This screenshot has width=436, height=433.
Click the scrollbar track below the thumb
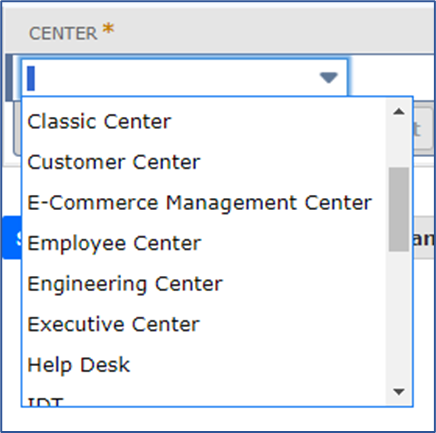point(399,317)
